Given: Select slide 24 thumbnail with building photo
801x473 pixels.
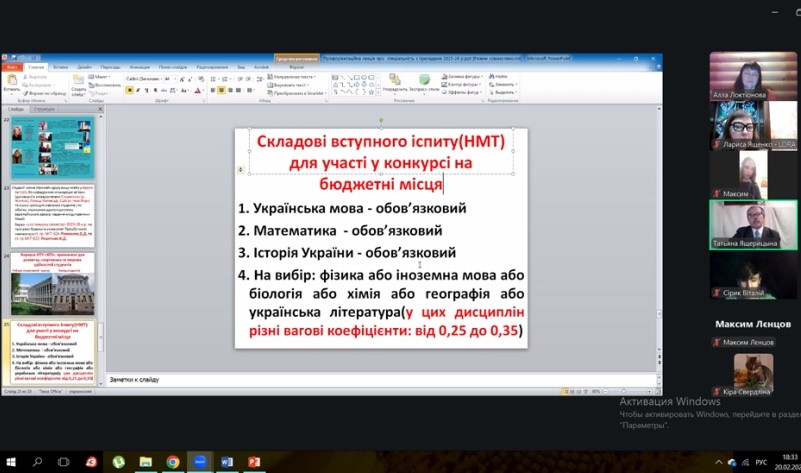Looking at the screenshot, I should click(53, 283).
